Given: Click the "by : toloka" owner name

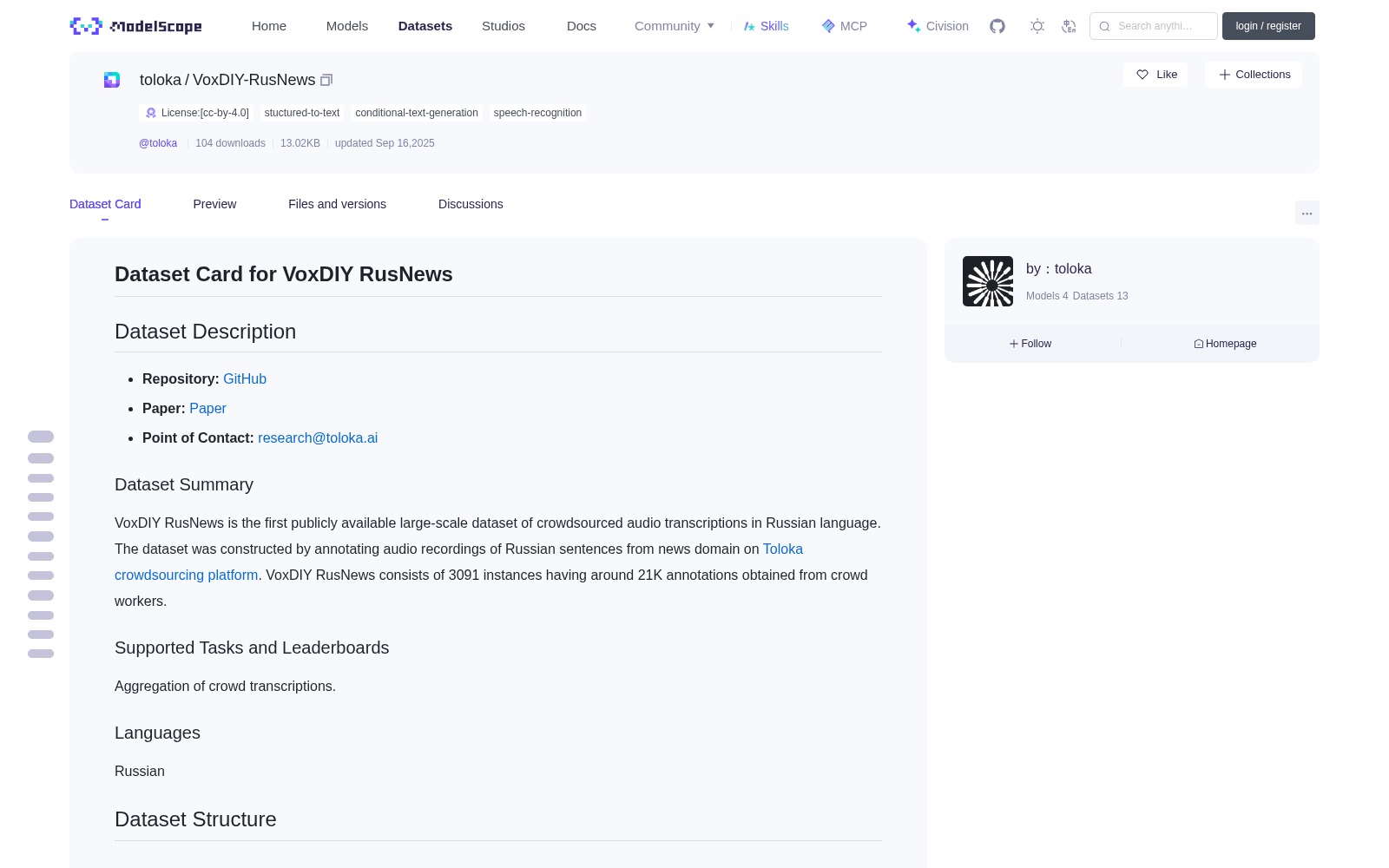Looking at the screenshot, I should 1059,269.
